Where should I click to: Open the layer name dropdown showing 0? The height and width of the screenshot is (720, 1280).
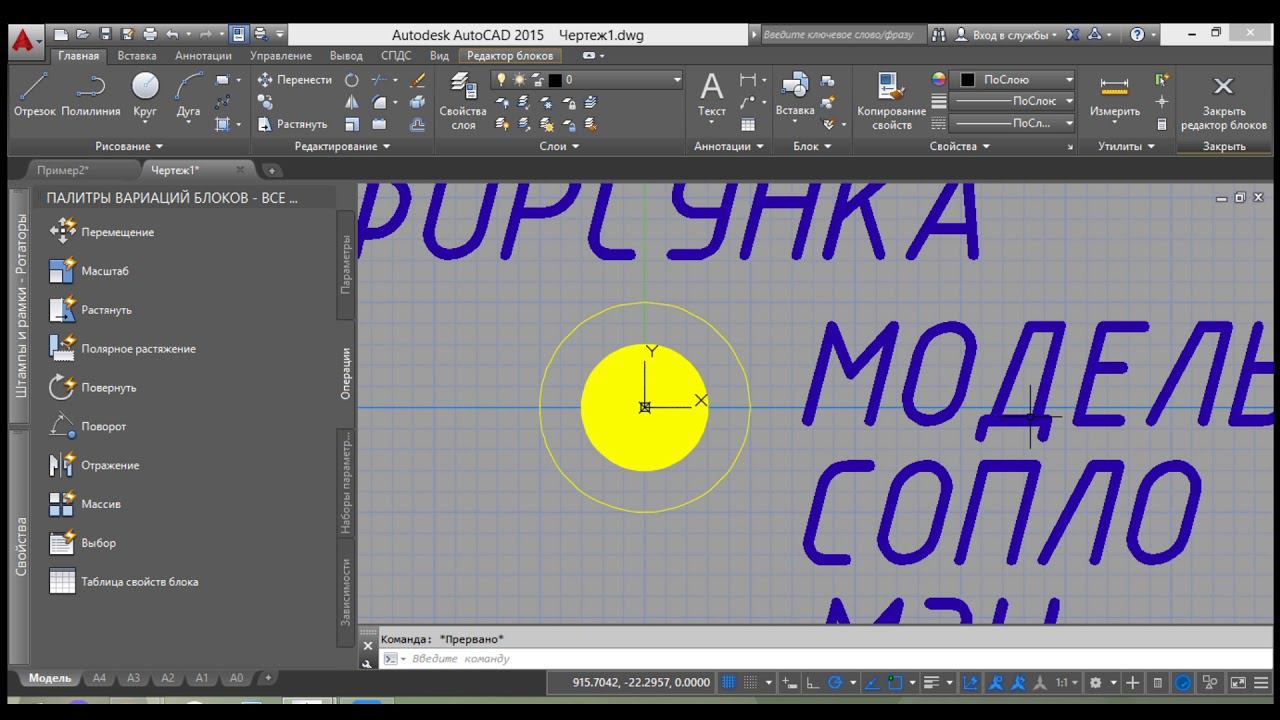[x=587, y=79]
